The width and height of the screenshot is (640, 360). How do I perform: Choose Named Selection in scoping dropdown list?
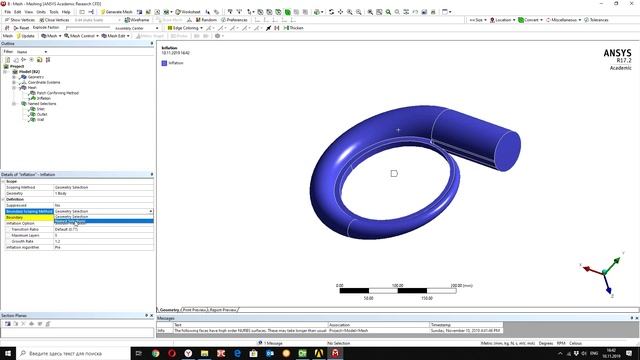104,221
